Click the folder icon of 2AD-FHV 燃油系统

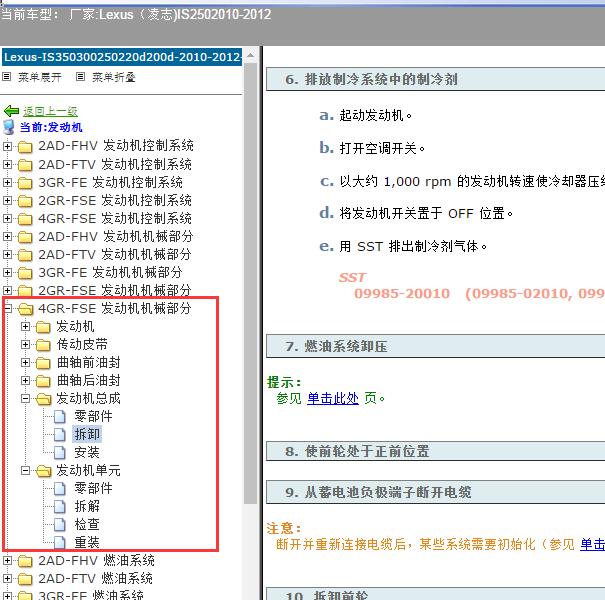click(25, 561)
